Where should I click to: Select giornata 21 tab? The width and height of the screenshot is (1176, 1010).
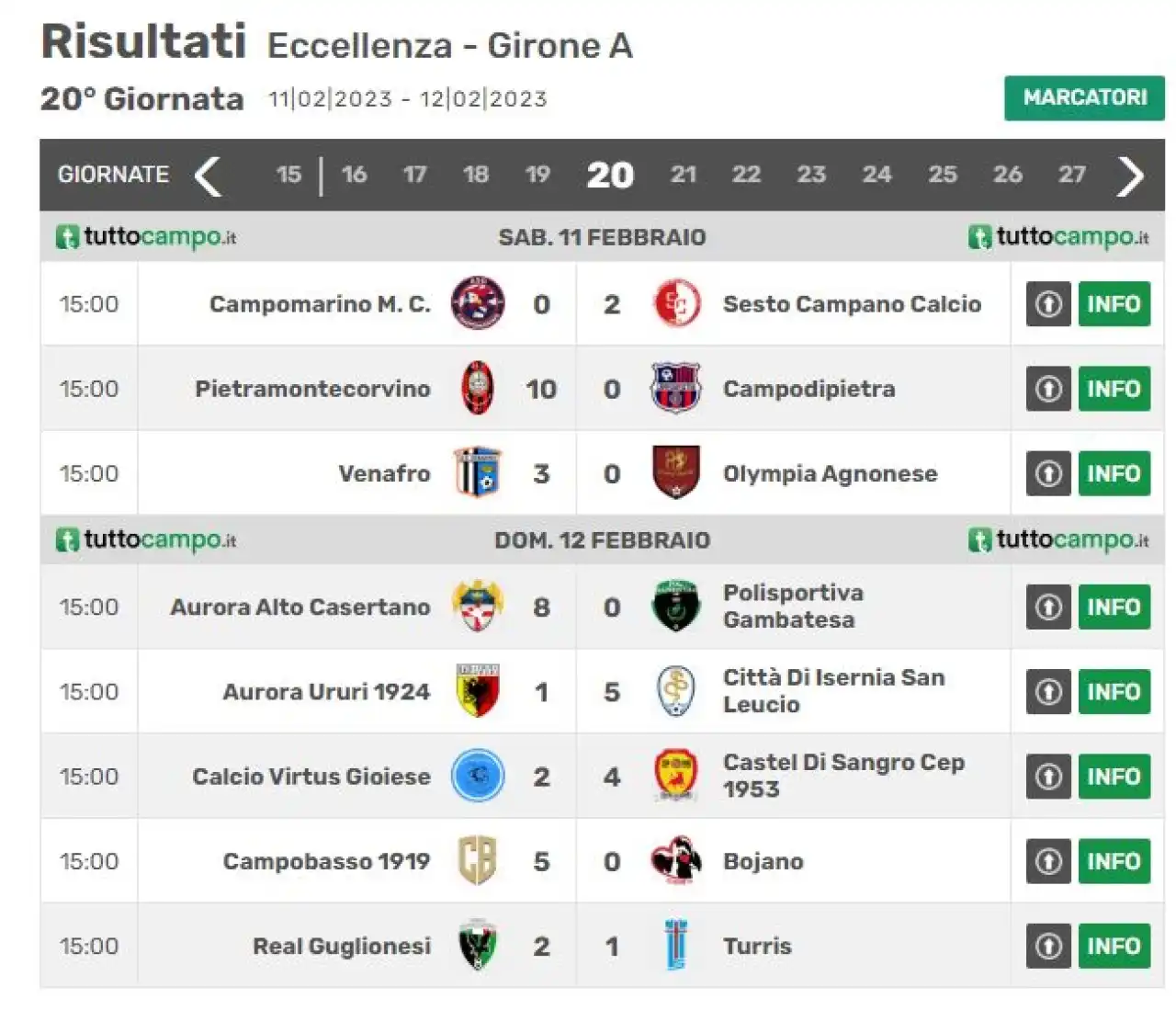[x=684, y=175]
